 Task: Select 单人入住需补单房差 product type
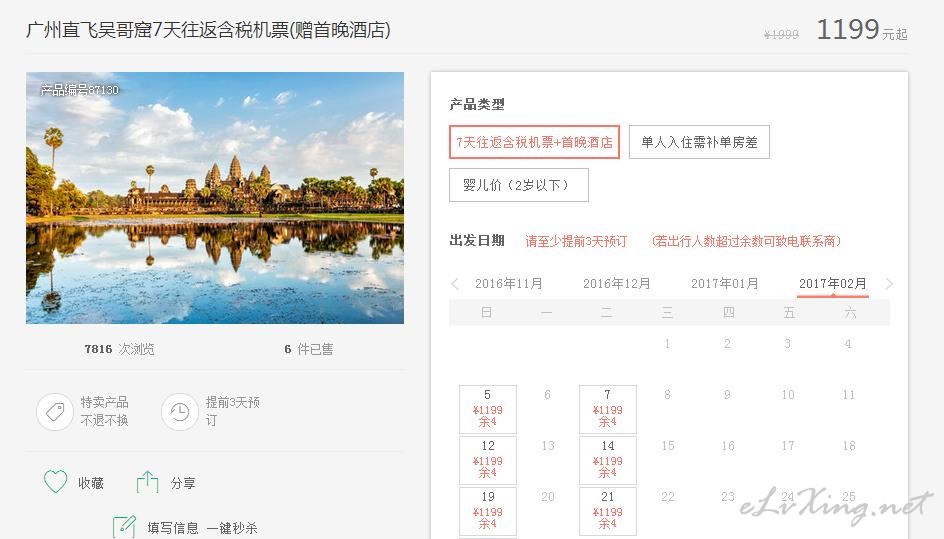click(x=699, y=142)
